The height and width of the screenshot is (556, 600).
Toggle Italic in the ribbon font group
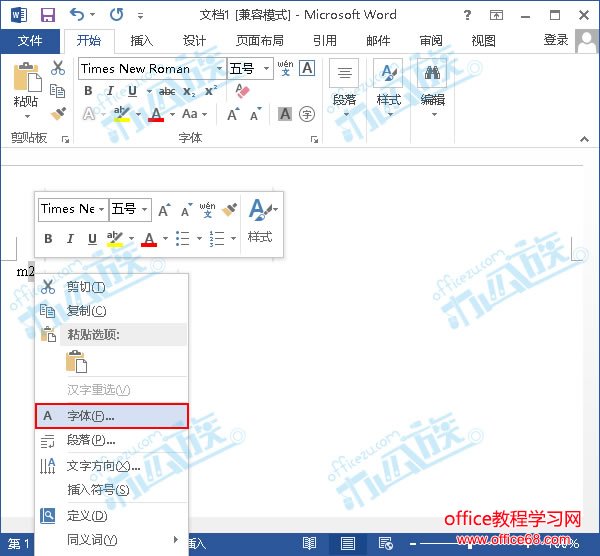point(110,91)
